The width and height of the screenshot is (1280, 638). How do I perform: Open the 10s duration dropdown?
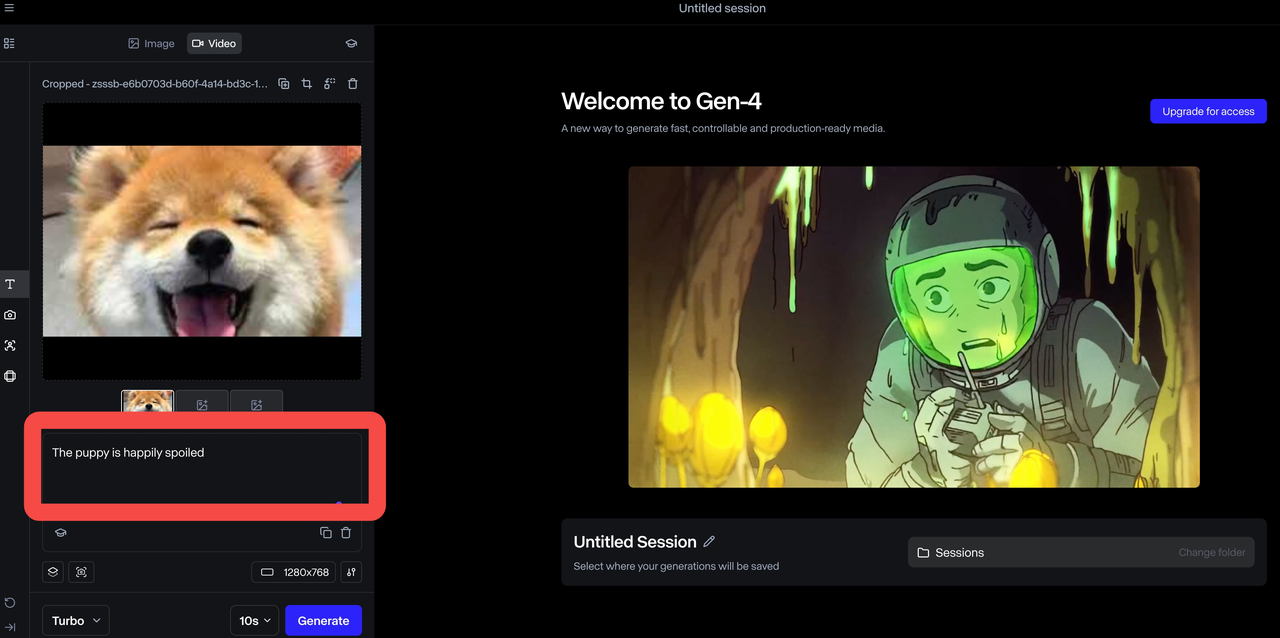pos(254,620)
